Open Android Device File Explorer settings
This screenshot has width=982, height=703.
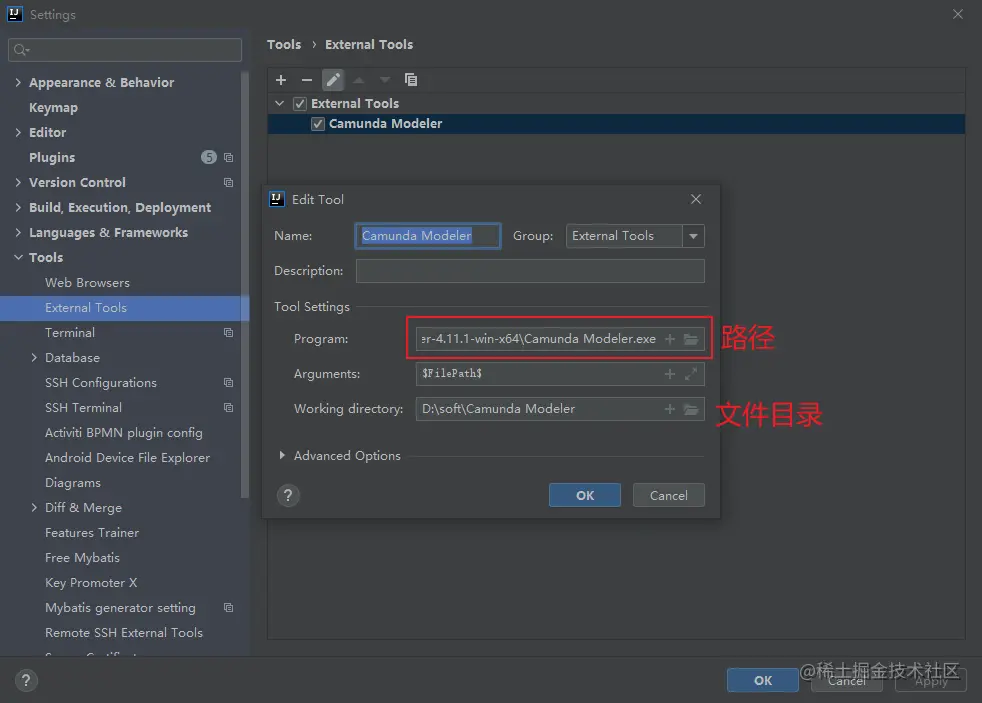[x=127, y=458]
